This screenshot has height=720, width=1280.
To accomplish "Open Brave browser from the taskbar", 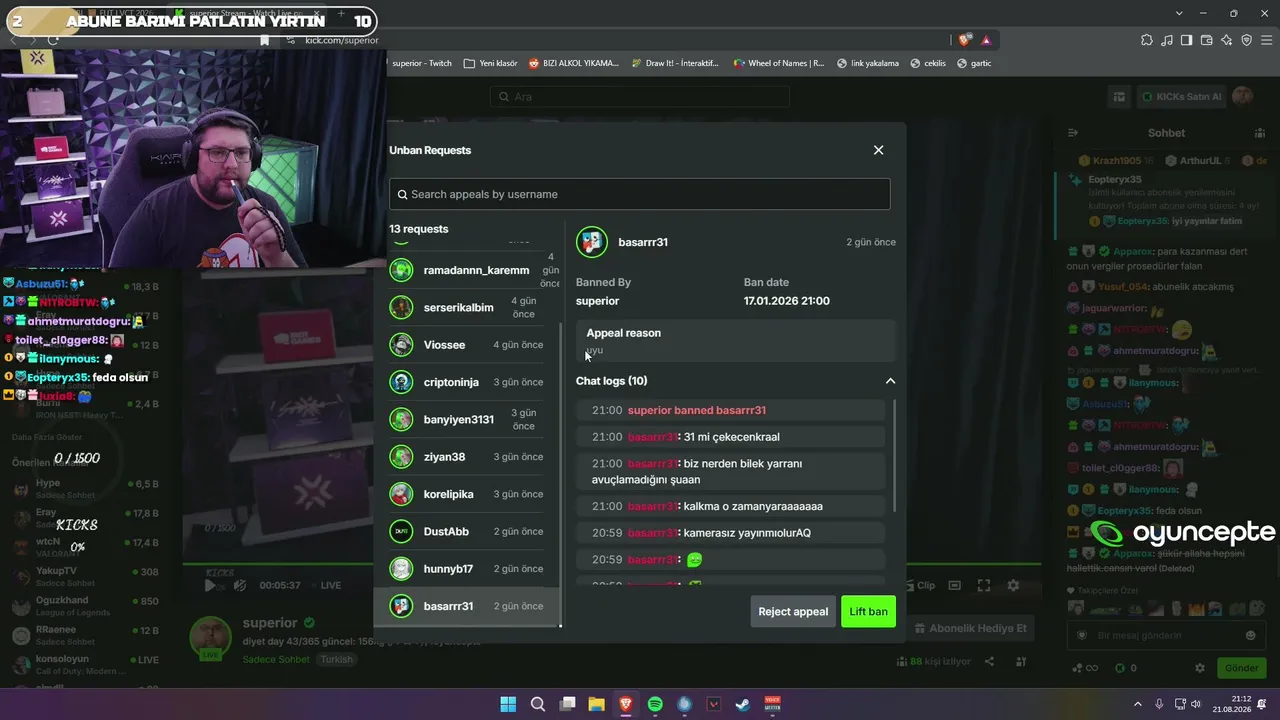I will tap(626, 704).
